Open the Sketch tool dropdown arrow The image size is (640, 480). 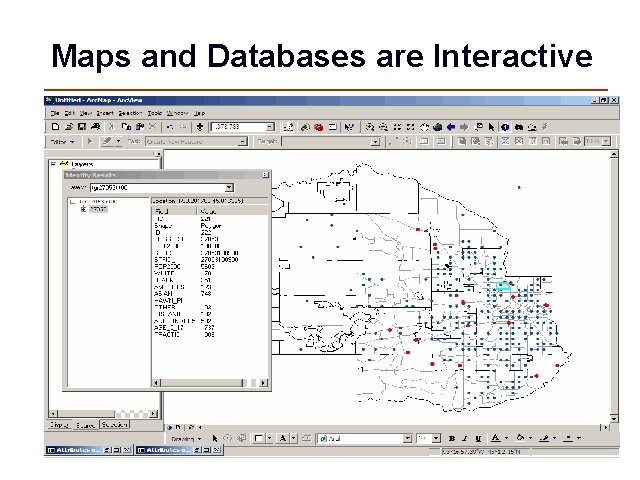pyautogui.click(x=118, y=142)
